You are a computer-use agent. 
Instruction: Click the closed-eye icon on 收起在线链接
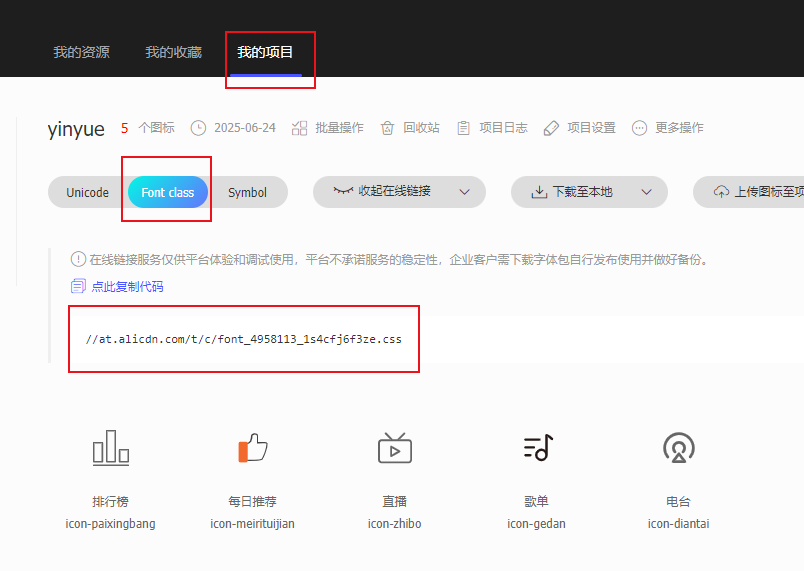point(343,191)
